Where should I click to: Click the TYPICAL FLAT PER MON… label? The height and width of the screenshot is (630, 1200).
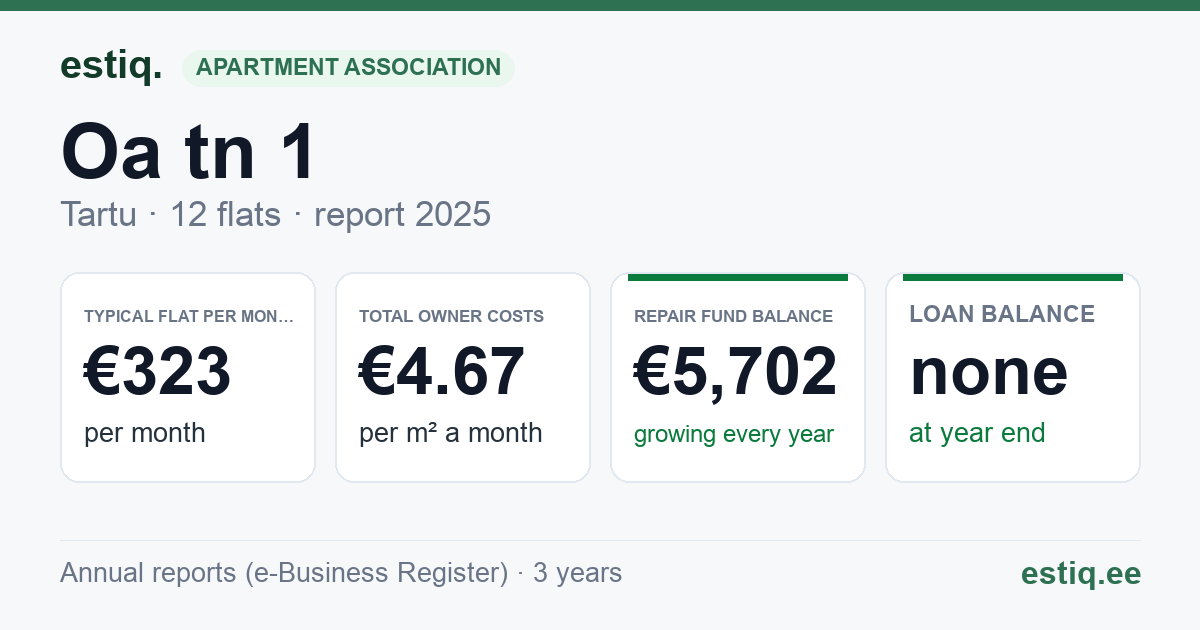(x=189, y=316)
